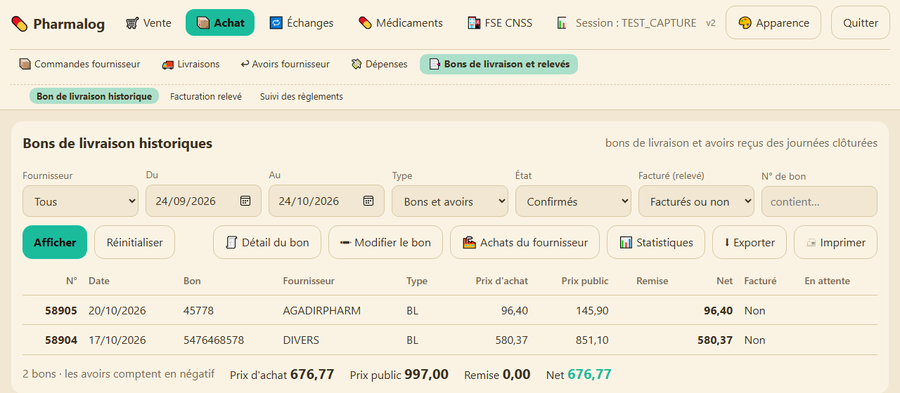The width and height of the screenshot is (900, 393).
Task: Click the Session : TEST_CAPTURE label
Action: point(636,23)
